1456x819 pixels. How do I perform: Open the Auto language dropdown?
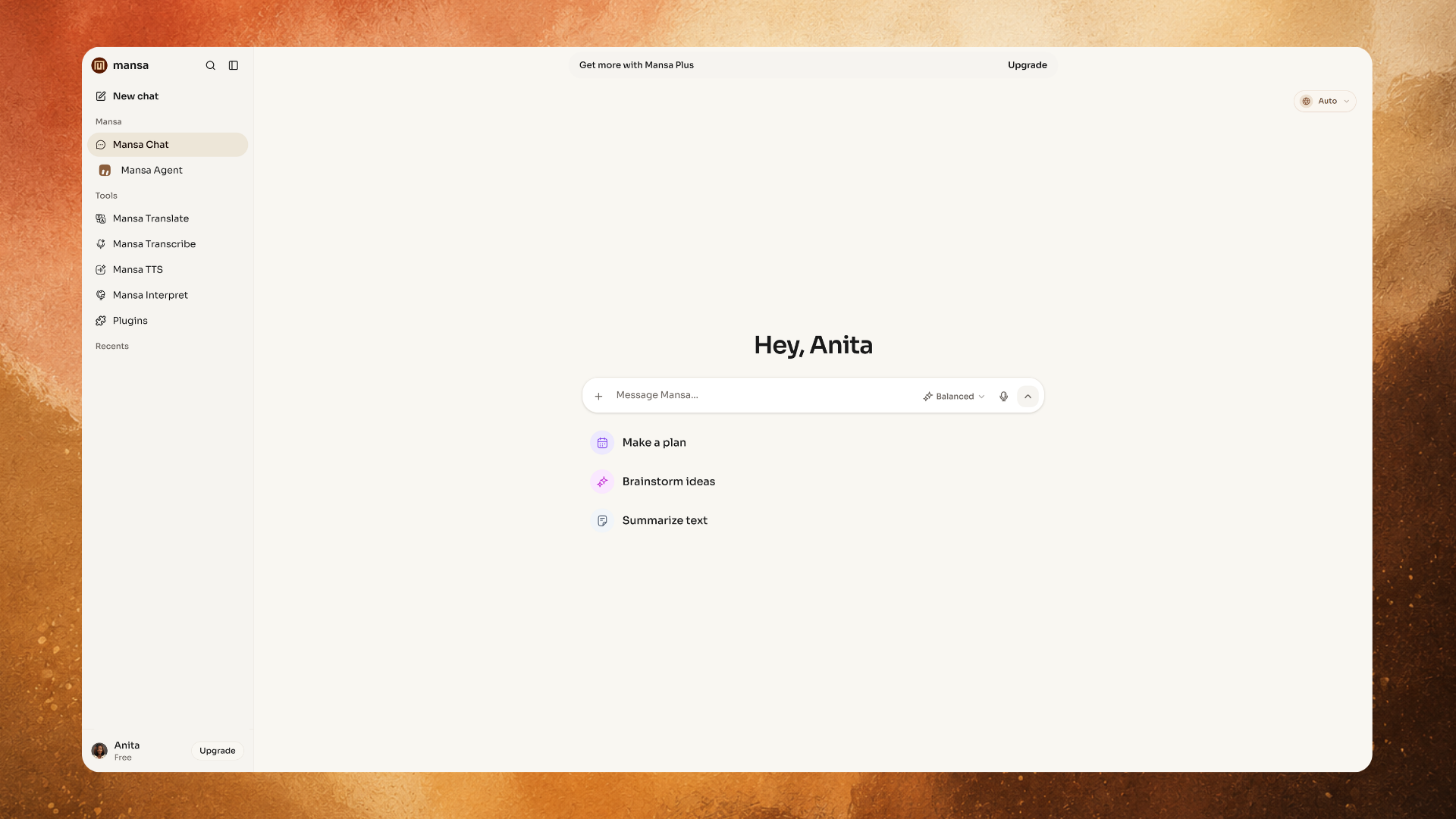coord(1325,101)
